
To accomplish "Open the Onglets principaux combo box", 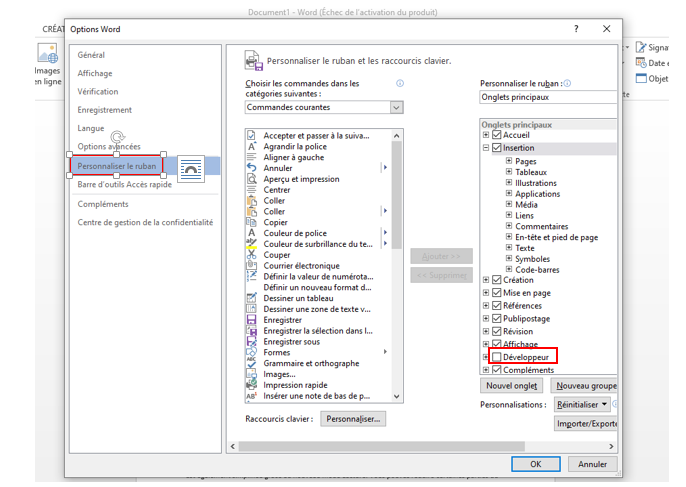I will tap(548, 97).
